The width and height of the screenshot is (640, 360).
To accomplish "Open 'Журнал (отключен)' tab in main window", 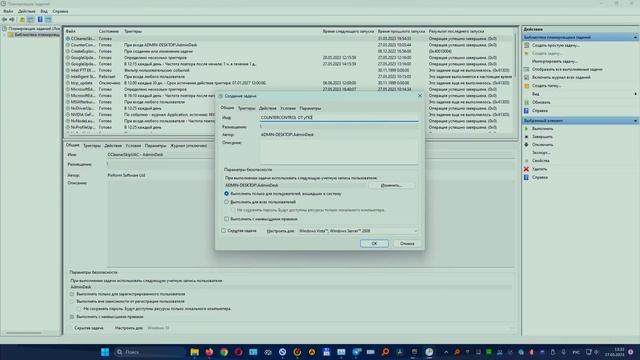I will click(x=188, y=146).
